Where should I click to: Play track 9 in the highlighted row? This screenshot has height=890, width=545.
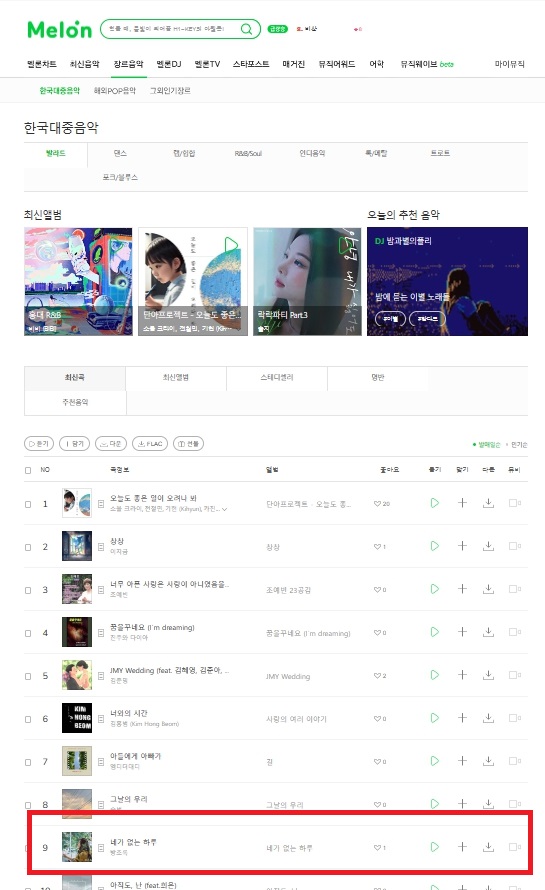point(434,847)
